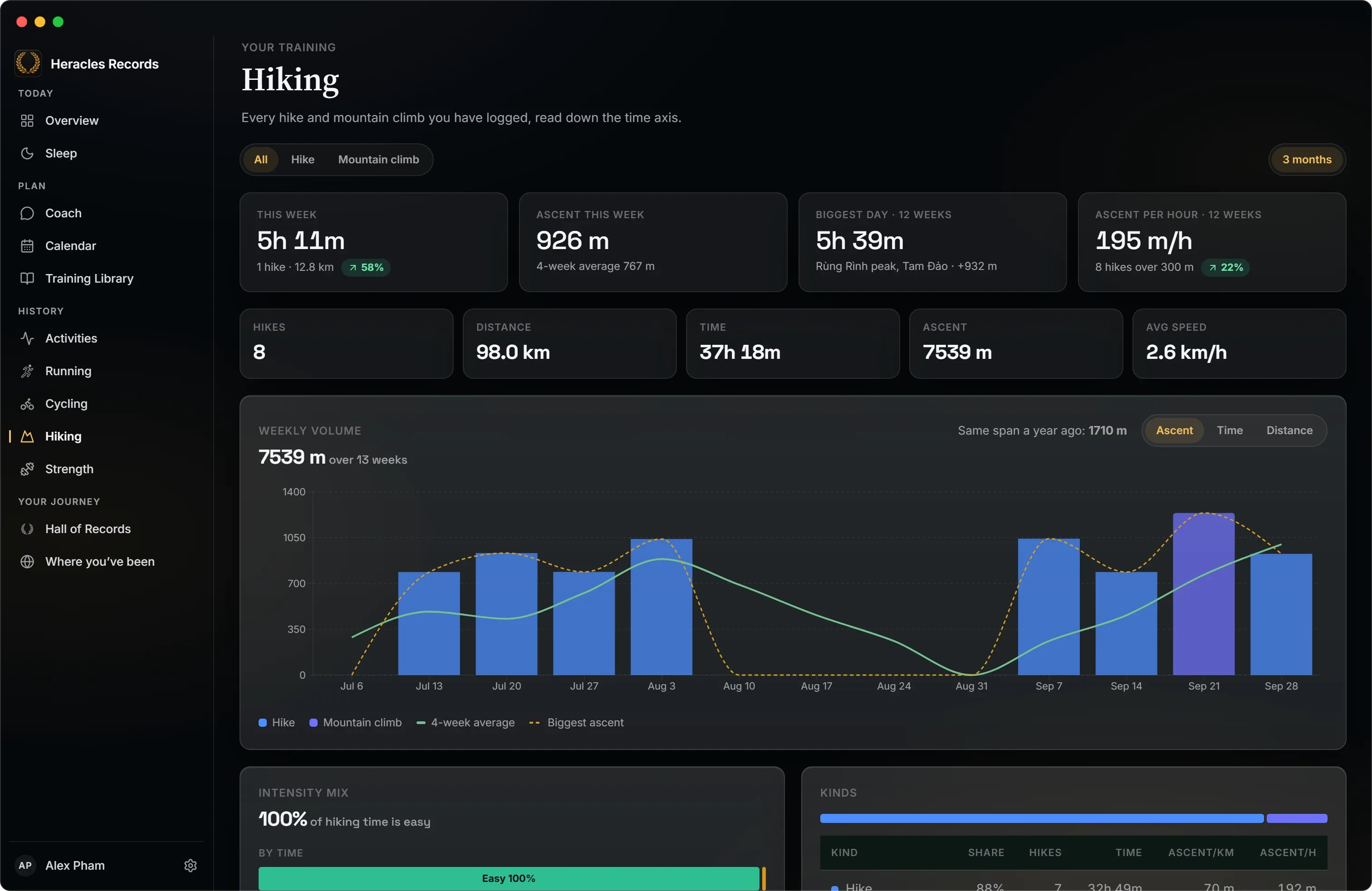This screenshot has height=891, width=1372.
Task: Filter to Hike kind only
Action: [x=303, y=160]
